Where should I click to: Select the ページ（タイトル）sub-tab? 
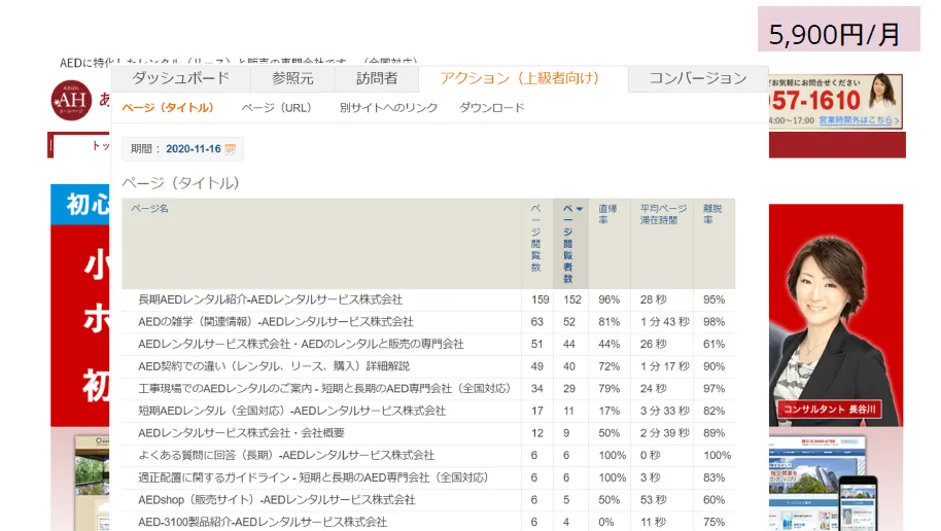pos(168,108)
